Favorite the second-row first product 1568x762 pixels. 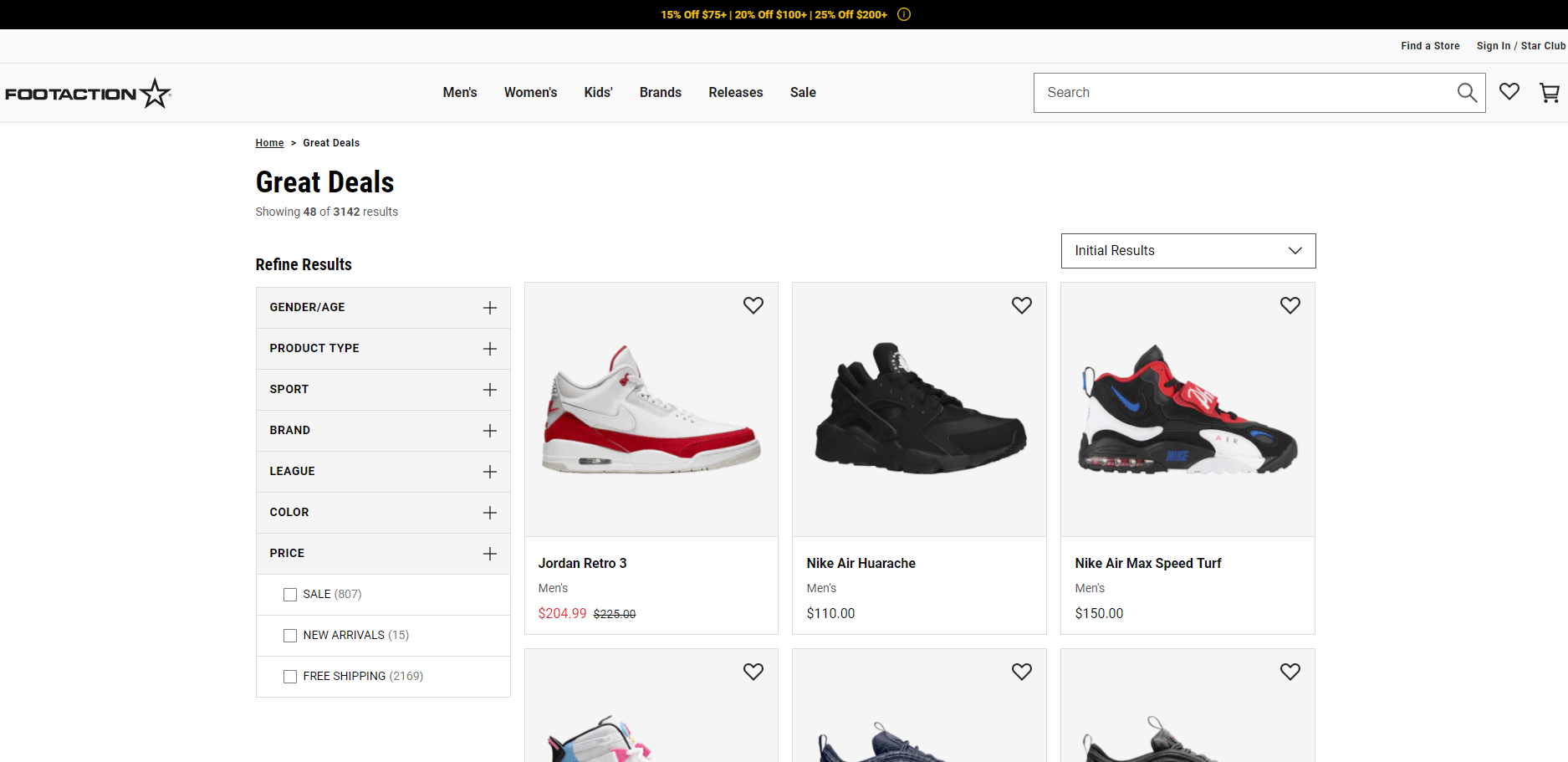click(x=753, y=672)
